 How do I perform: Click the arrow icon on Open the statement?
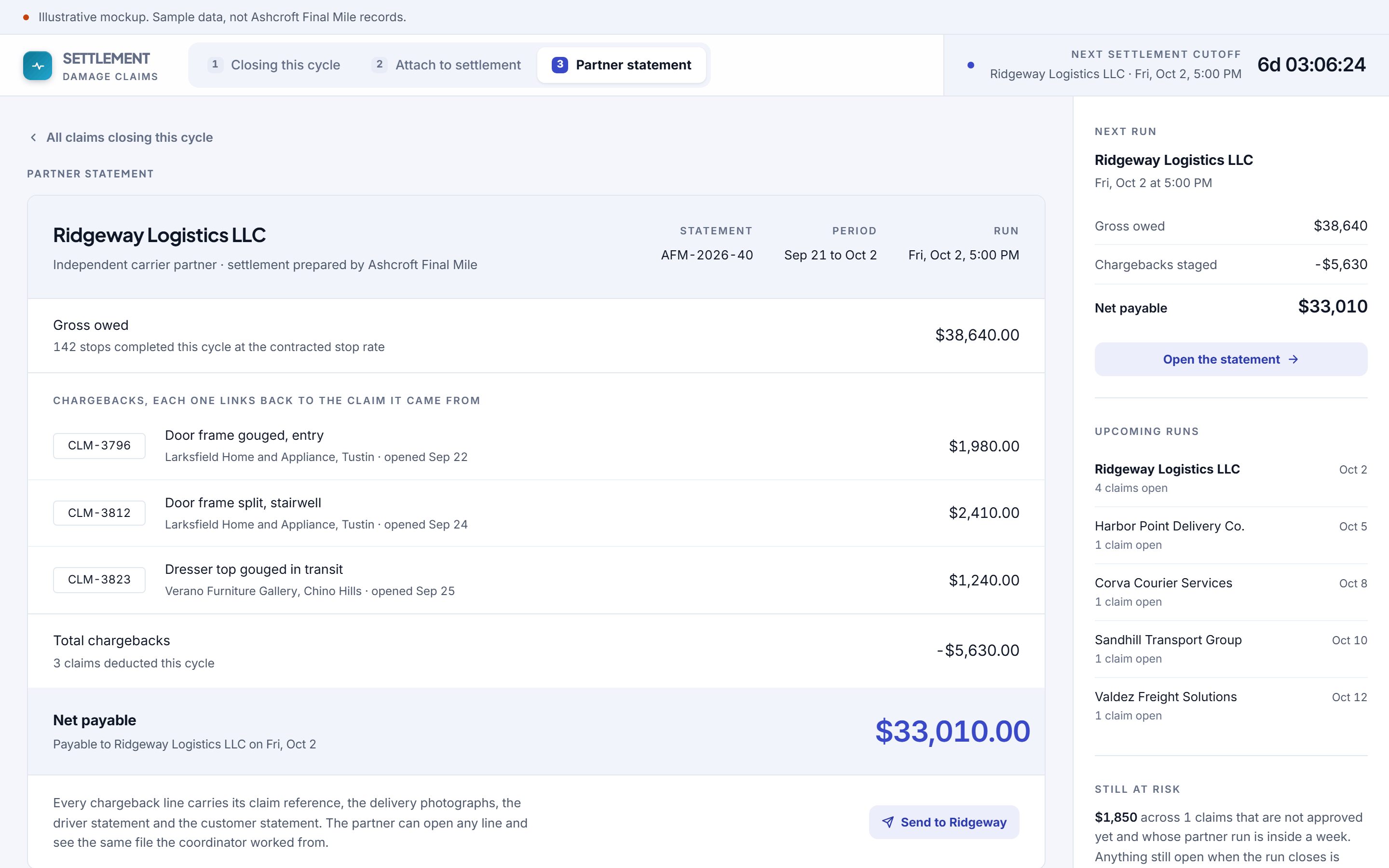tap(1293, 359)
